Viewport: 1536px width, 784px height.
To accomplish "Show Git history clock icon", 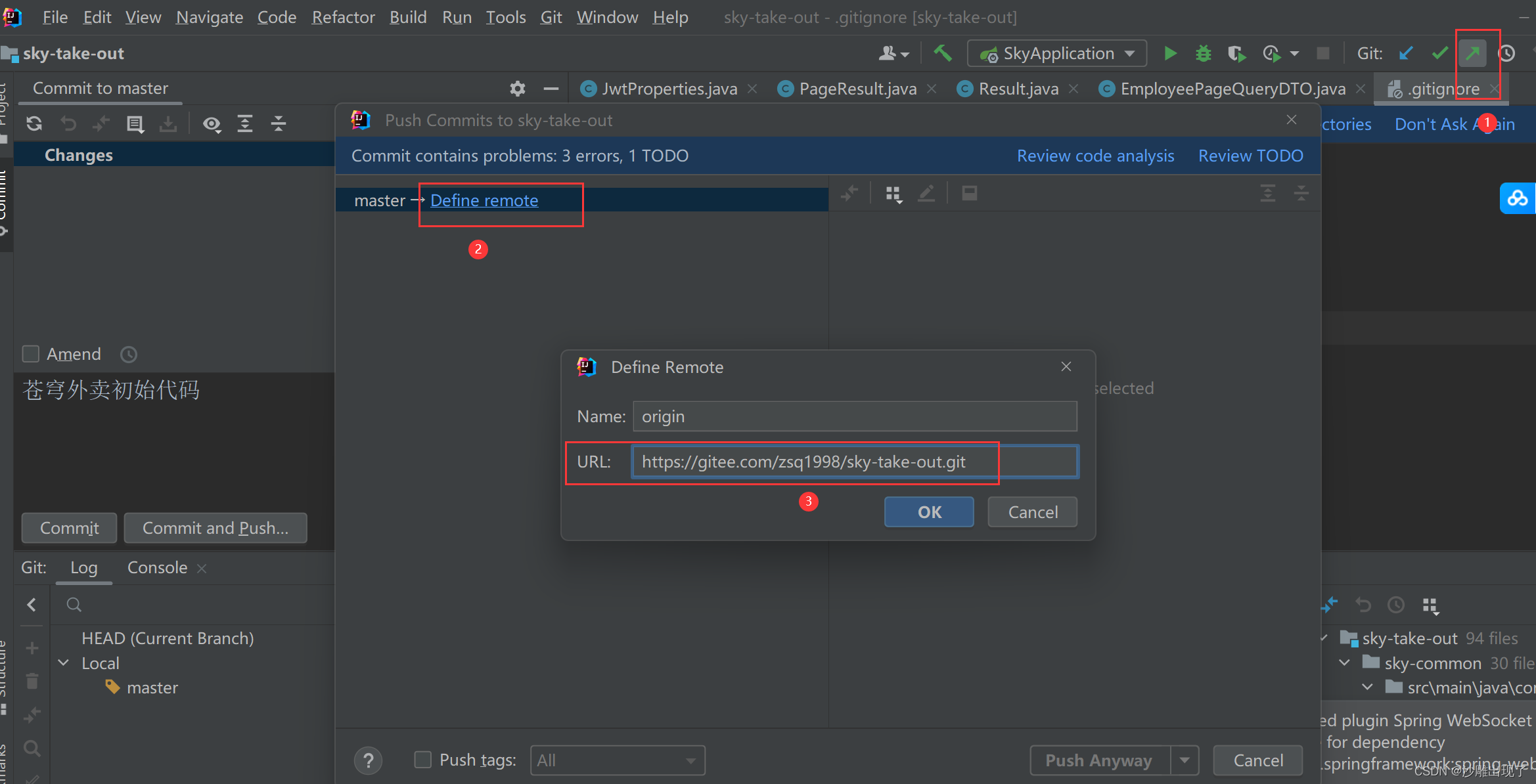I will (1506, 53).
